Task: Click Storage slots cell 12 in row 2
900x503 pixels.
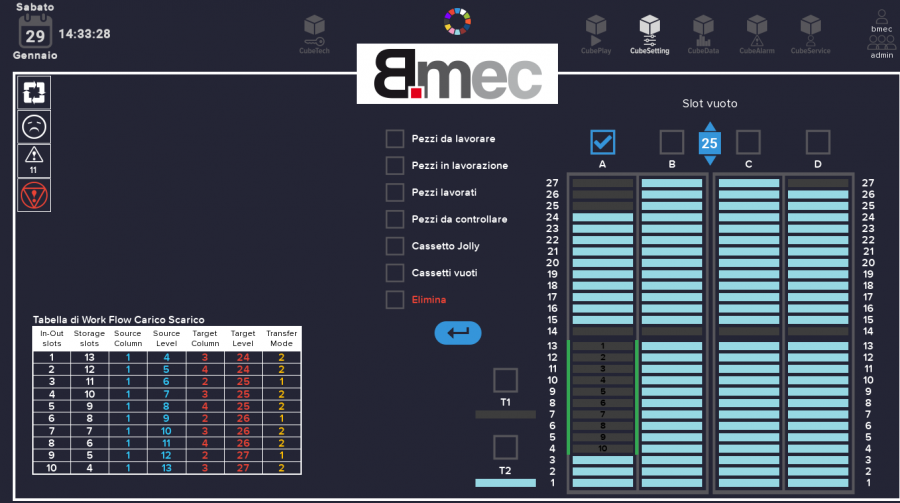Action: [x=90, y=370]
